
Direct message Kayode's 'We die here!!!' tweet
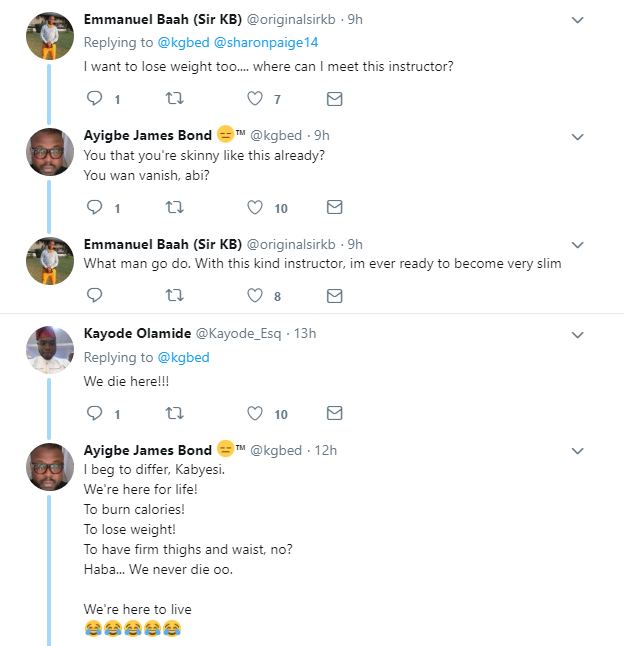click(335, 413)
